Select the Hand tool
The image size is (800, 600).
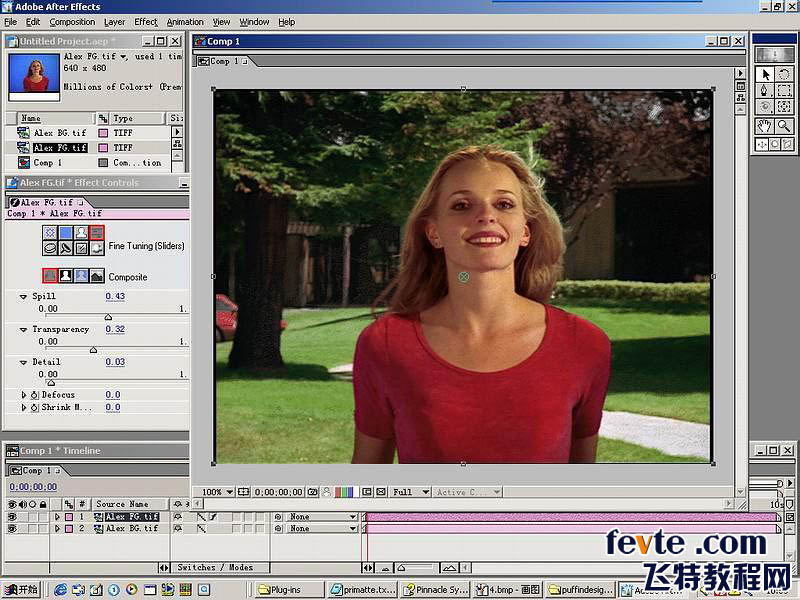[765, 126]
